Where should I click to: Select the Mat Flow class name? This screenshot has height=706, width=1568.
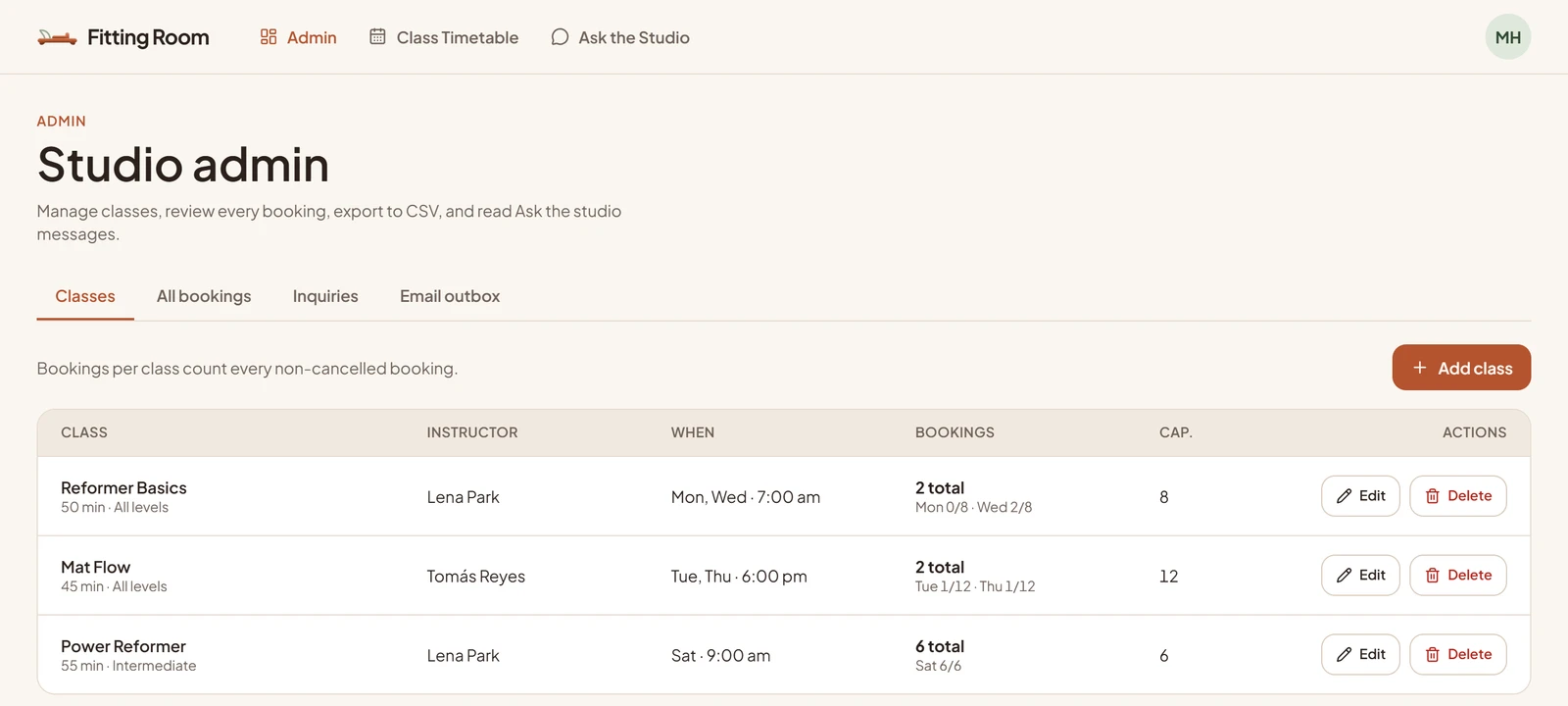[x=95, y=567]
